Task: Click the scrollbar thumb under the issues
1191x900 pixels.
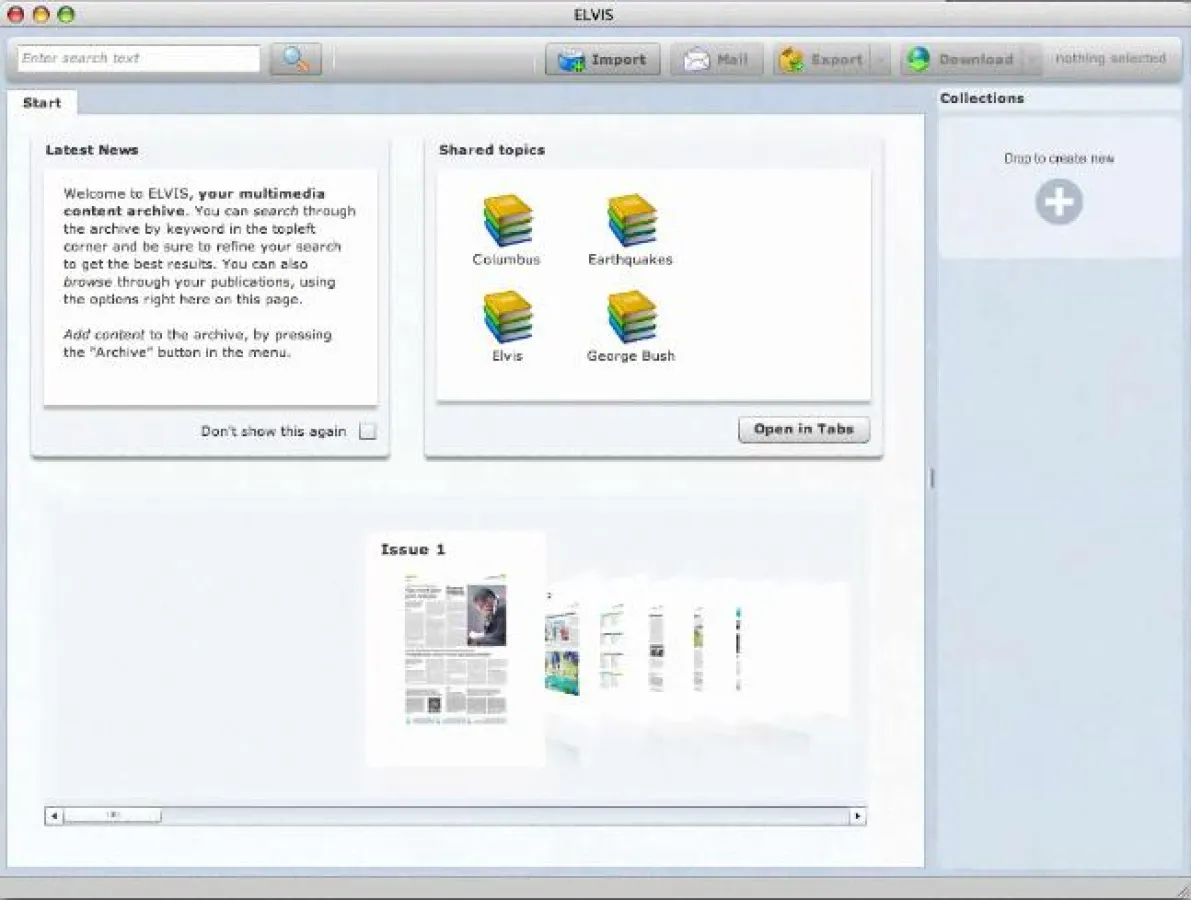Action: click(x=112, y=816)
